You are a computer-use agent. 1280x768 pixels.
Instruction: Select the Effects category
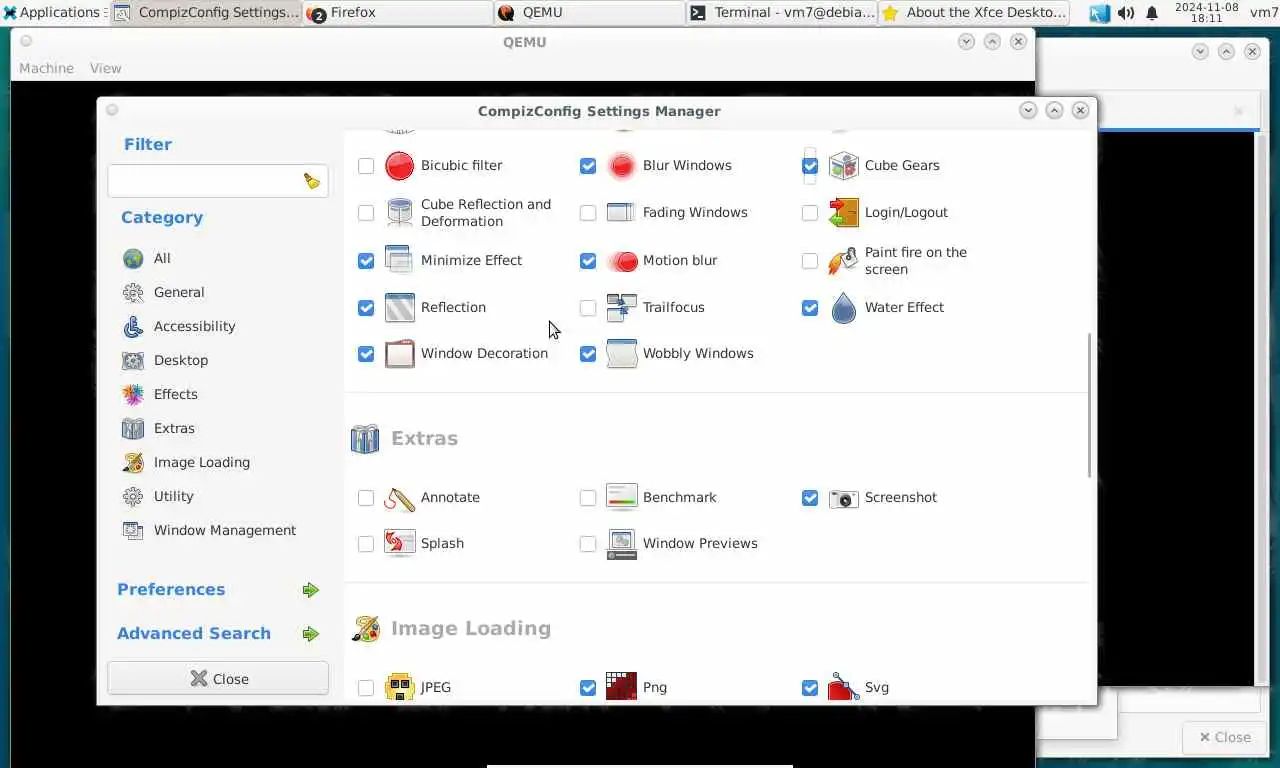point(175,394)
